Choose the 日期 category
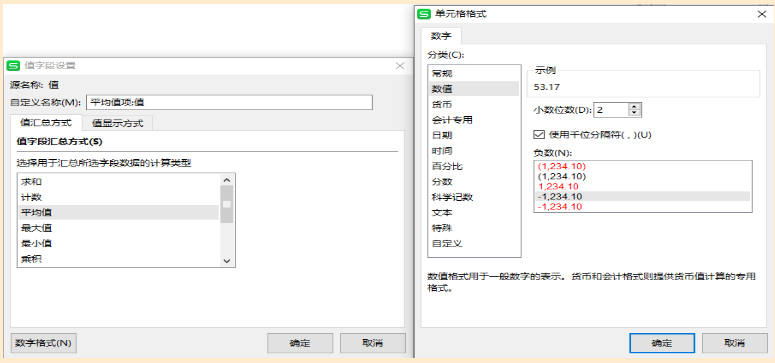Image resolution: width=775 pixels, height=363 pixels. [474, 135]
